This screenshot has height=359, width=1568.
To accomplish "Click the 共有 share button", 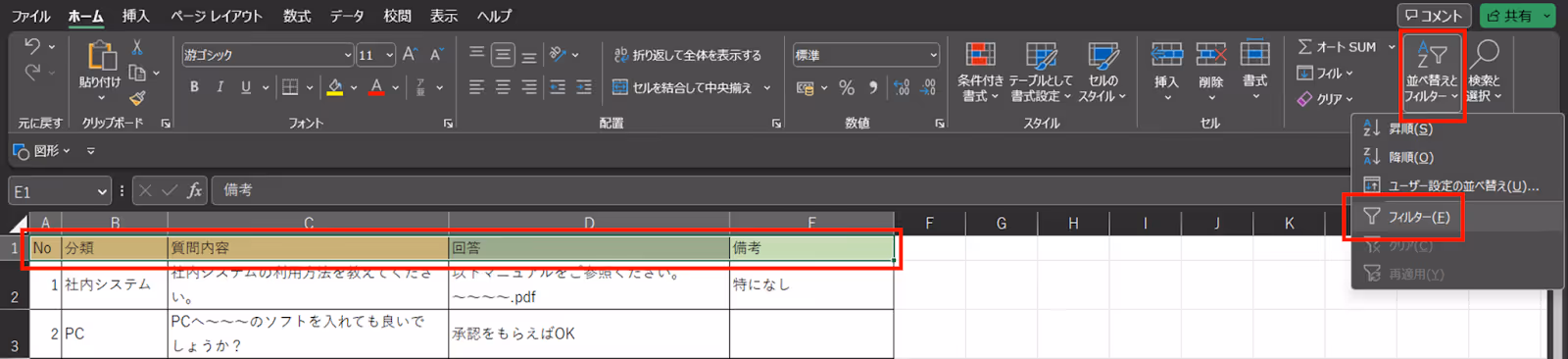I will click(1516, 16).
